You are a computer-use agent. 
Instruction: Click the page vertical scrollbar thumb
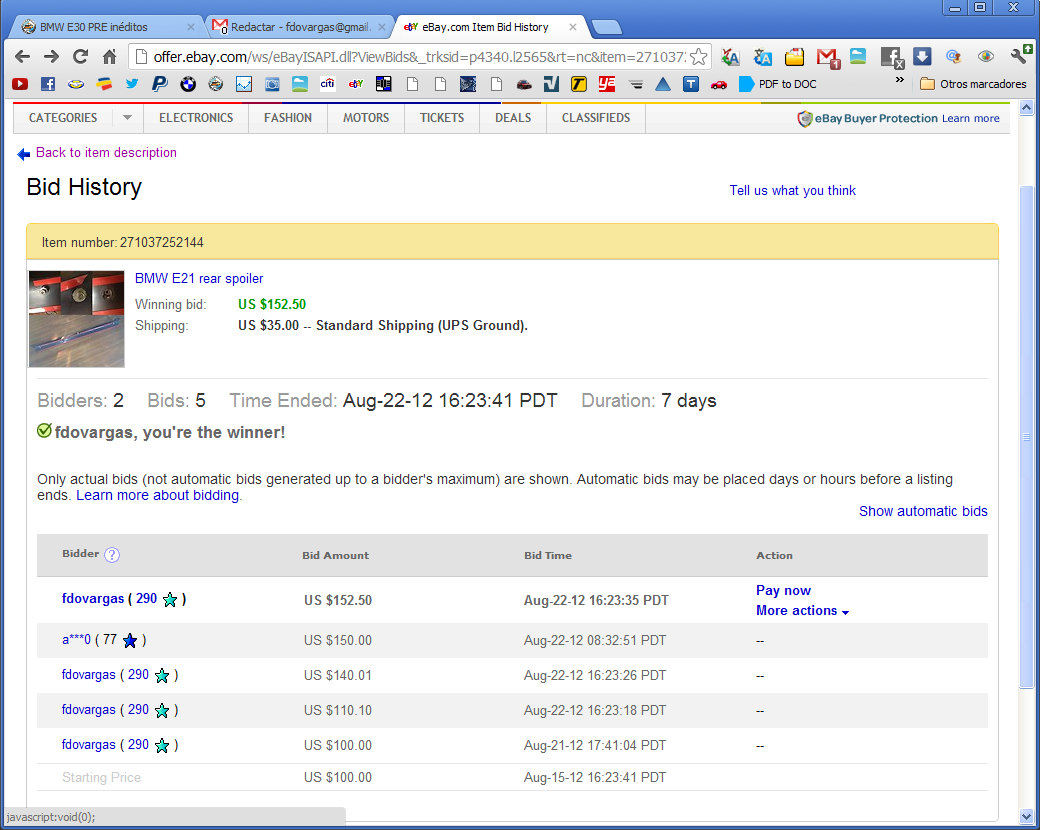point(1026,438)
